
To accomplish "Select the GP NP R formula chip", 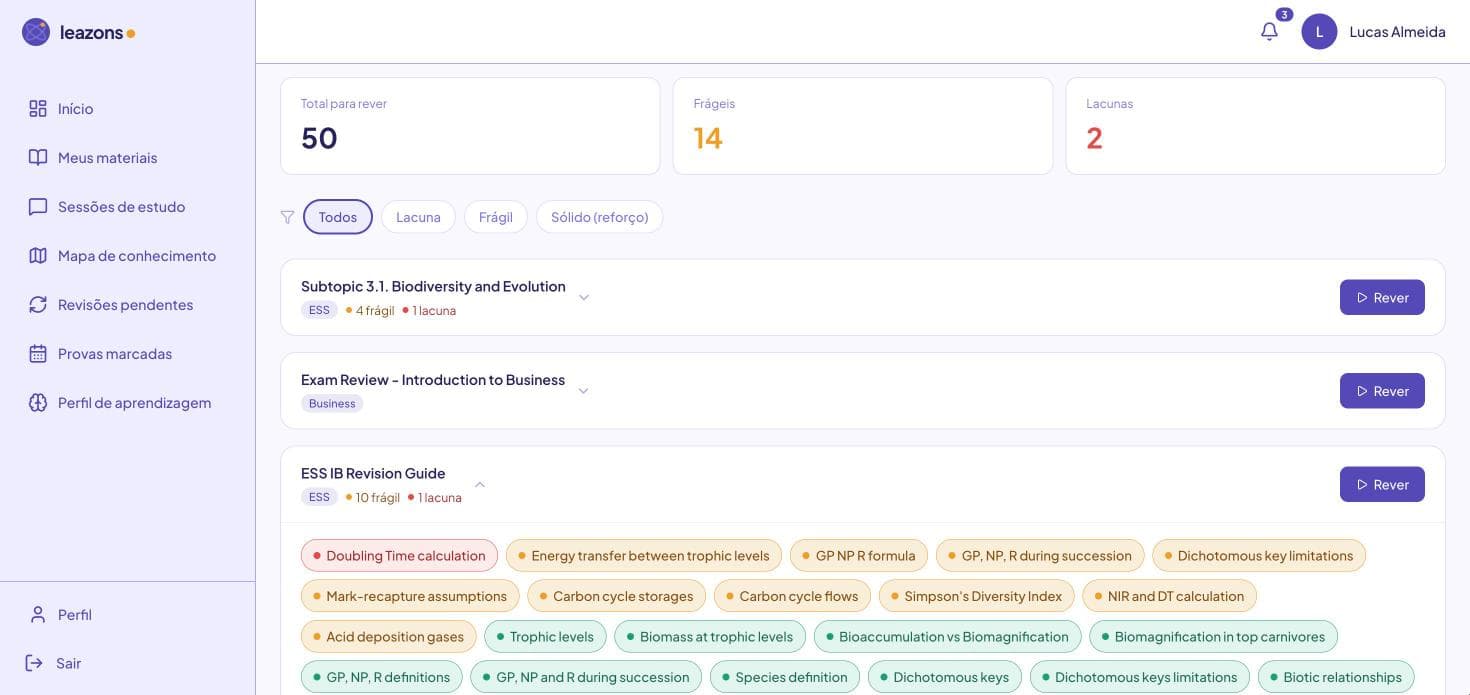I will pyautogui.click(x=859, y=556).
